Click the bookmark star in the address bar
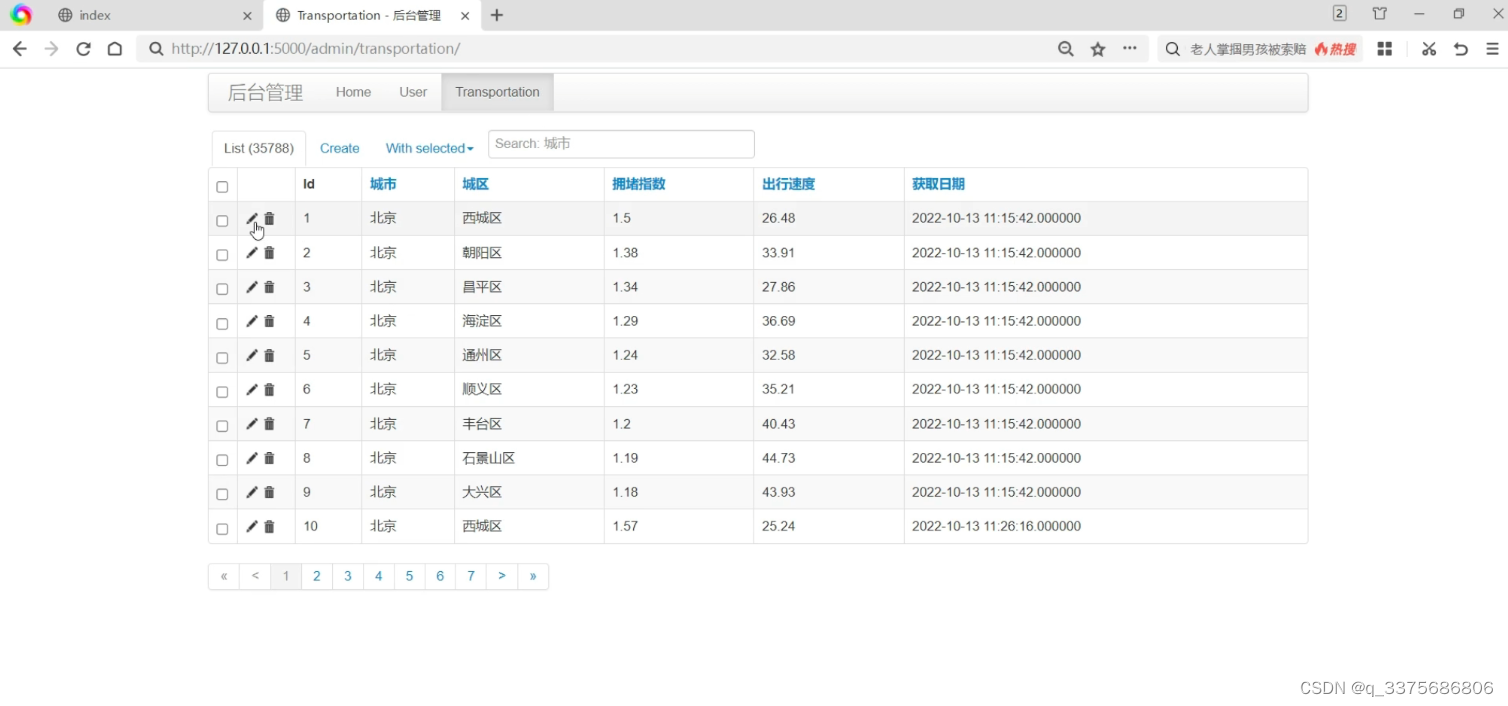 coord(1098,48)
